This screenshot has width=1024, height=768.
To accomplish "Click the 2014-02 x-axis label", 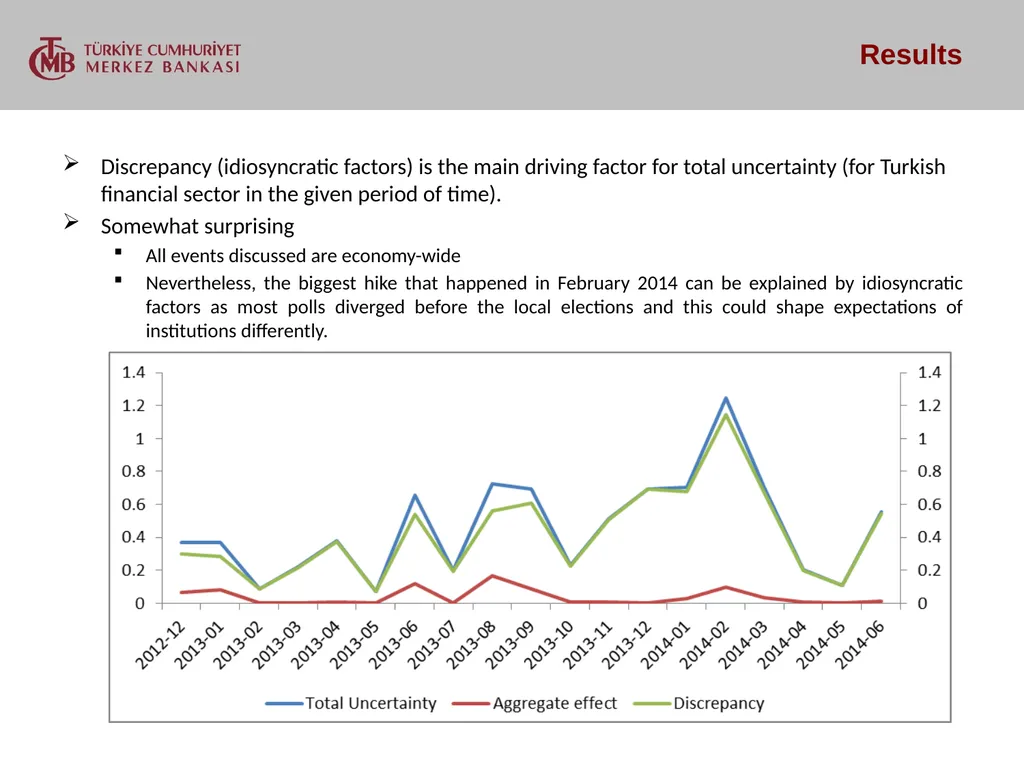I will (704, 645).
